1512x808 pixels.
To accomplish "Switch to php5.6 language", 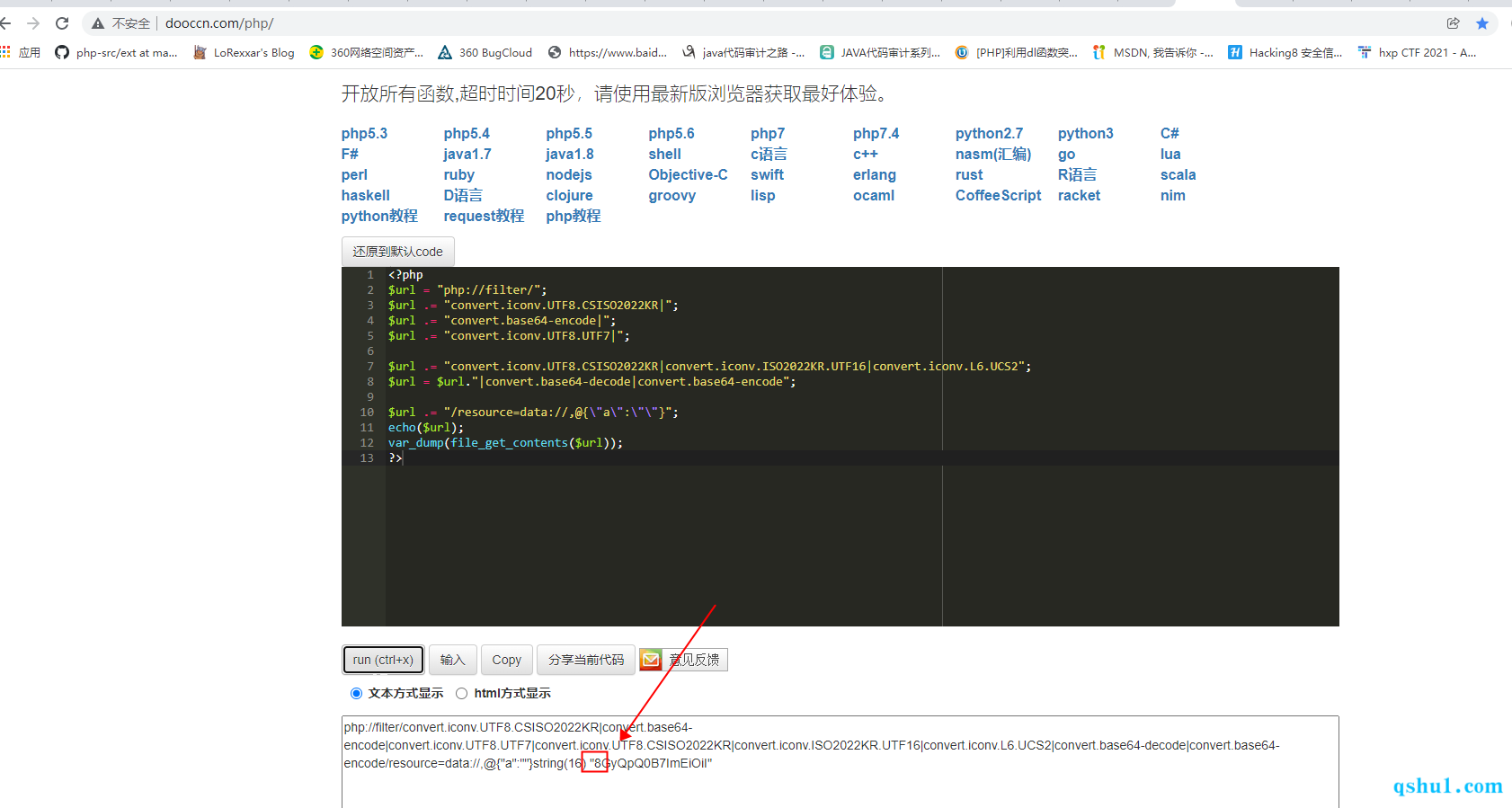I will 672,133.
